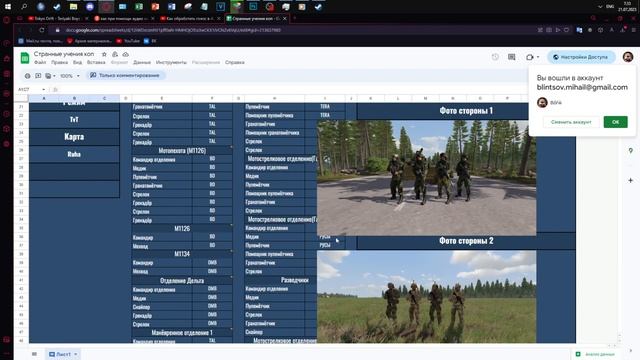Open the Файл menu
Screen dimensions: 640x360
pos(40,62)
